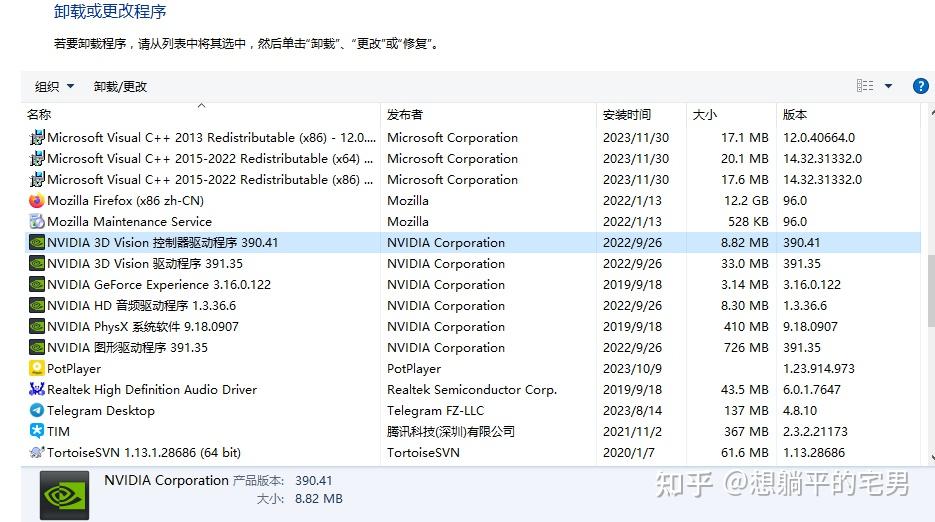
Task: Select Realtek High Definition Audio Driver entry
Action: pos(152,390)
